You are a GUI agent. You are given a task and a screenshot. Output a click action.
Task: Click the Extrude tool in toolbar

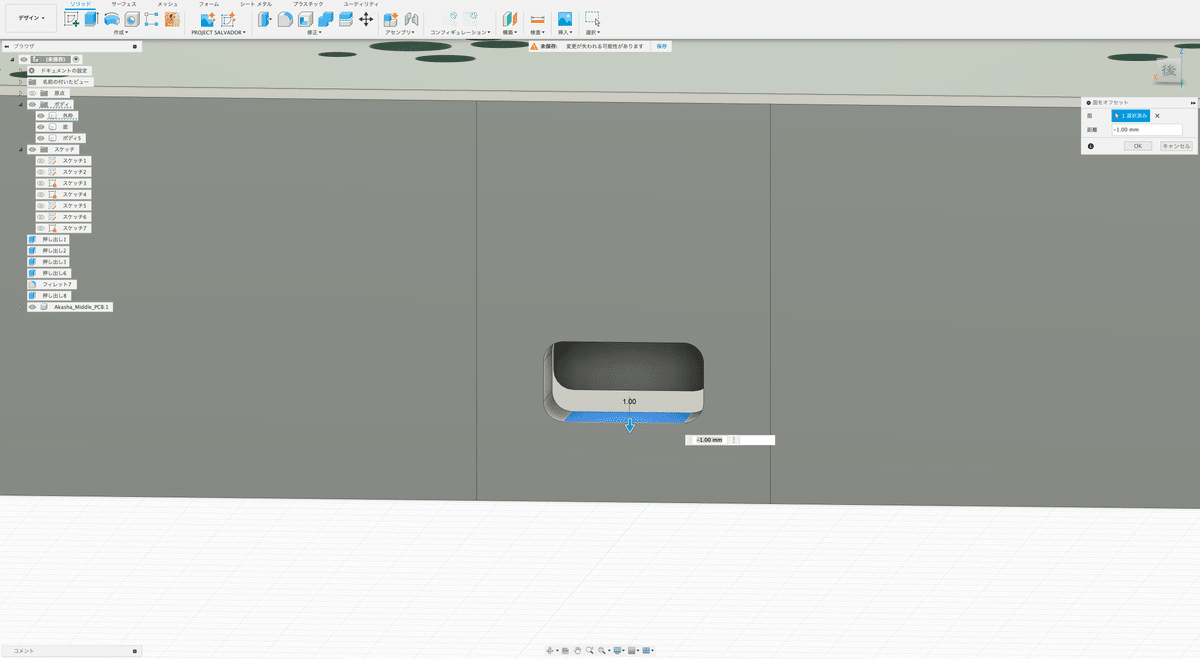click(x=91, y=19)
